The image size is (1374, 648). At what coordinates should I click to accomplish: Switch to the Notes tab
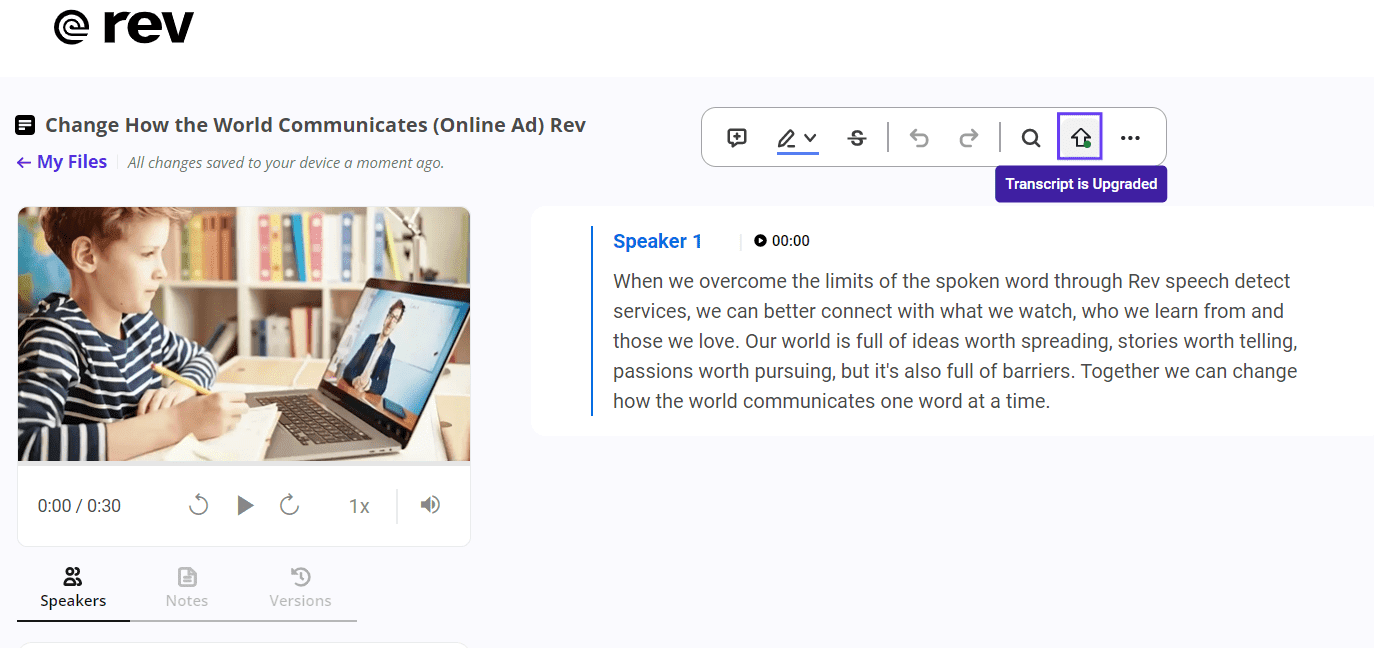187,589
